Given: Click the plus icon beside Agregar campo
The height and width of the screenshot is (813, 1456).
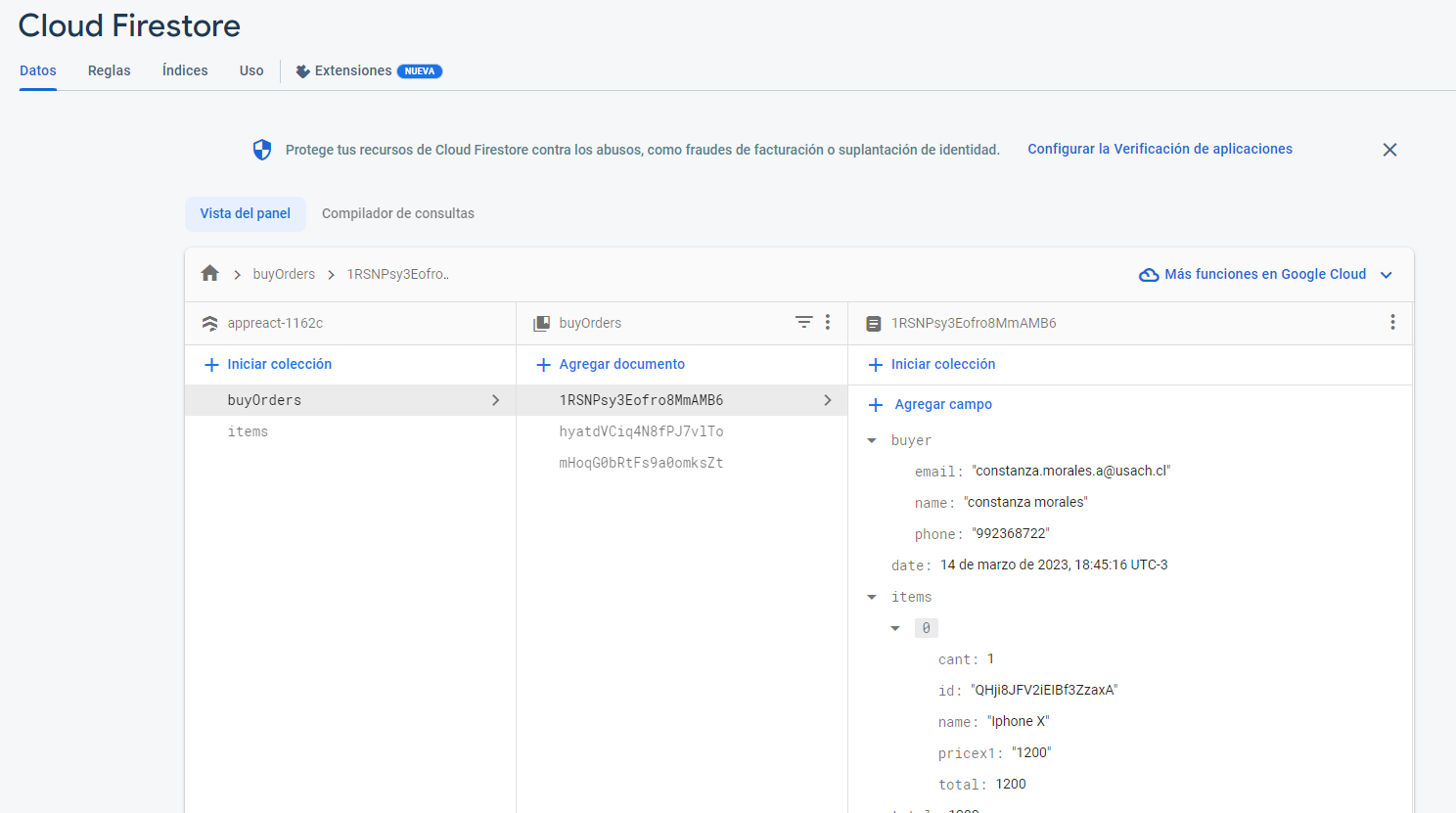Looking at the screenshot, I should tap(876, 405).
